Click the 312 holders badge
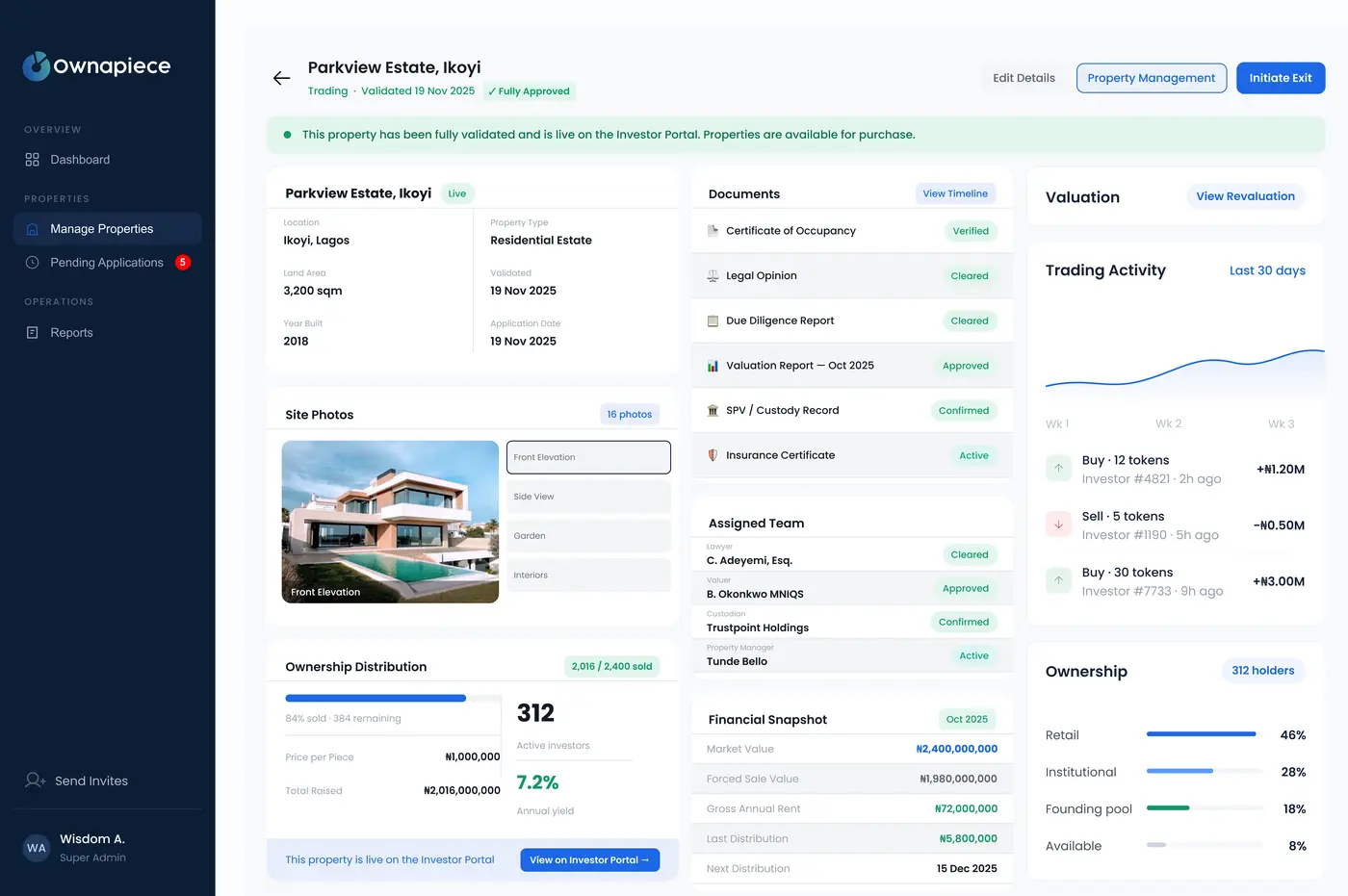This screenshot has height=896, width=1348. 1263,671
